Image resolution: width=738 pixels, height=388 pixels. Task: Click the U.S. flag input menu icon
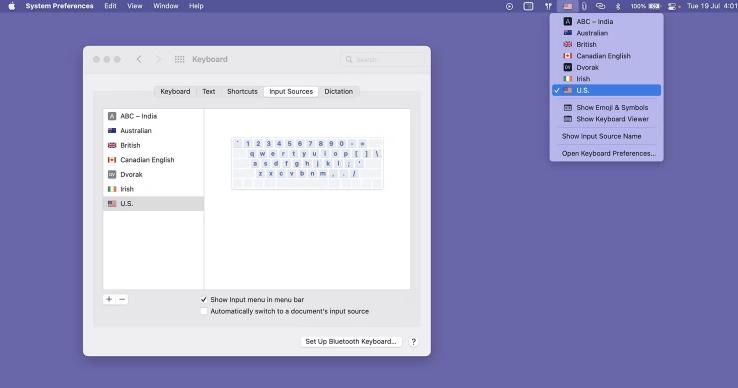(x=568, y=6)
